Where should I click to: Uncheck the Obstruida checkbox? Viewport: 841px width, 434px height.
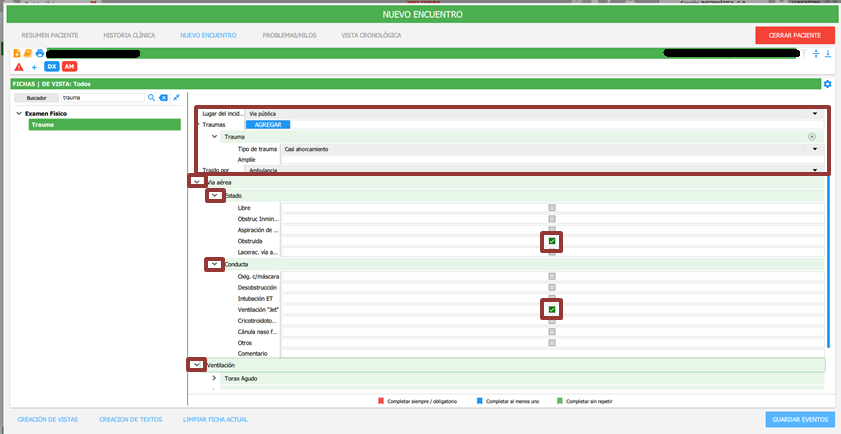[x=552, y=242]
